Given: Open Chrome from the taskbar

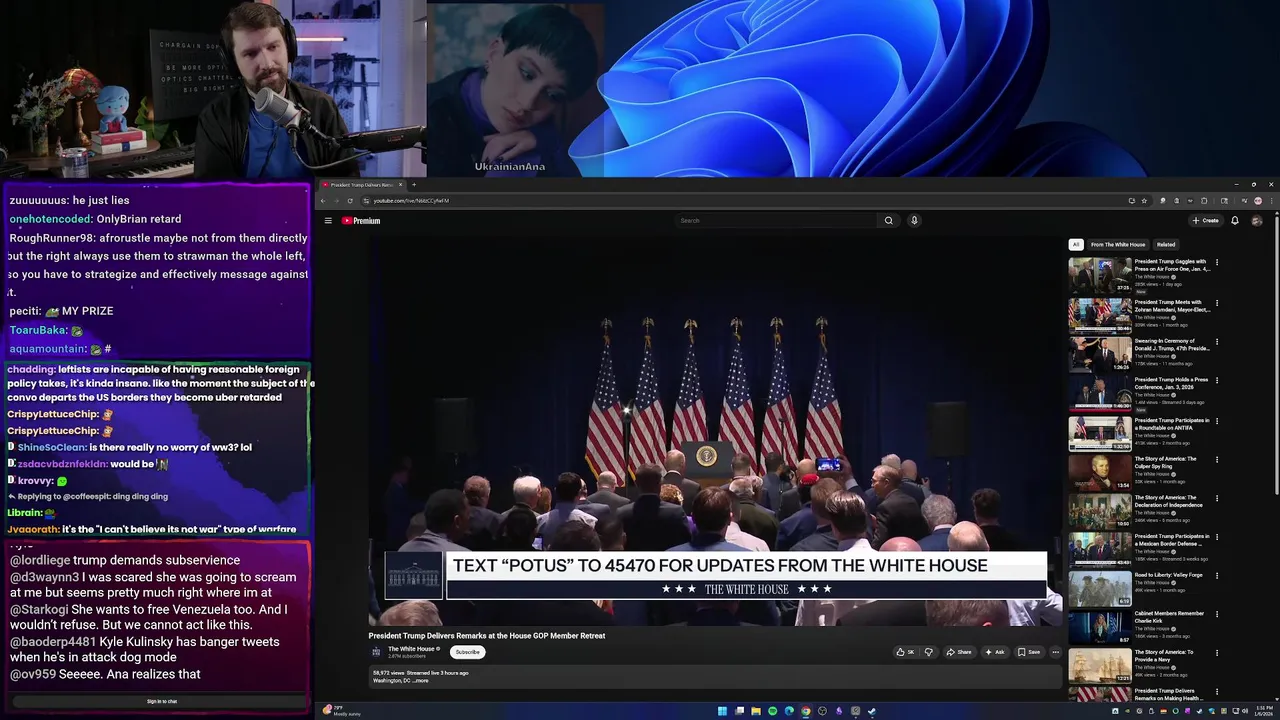Looking at the screenshot, I should coord(806,711).
